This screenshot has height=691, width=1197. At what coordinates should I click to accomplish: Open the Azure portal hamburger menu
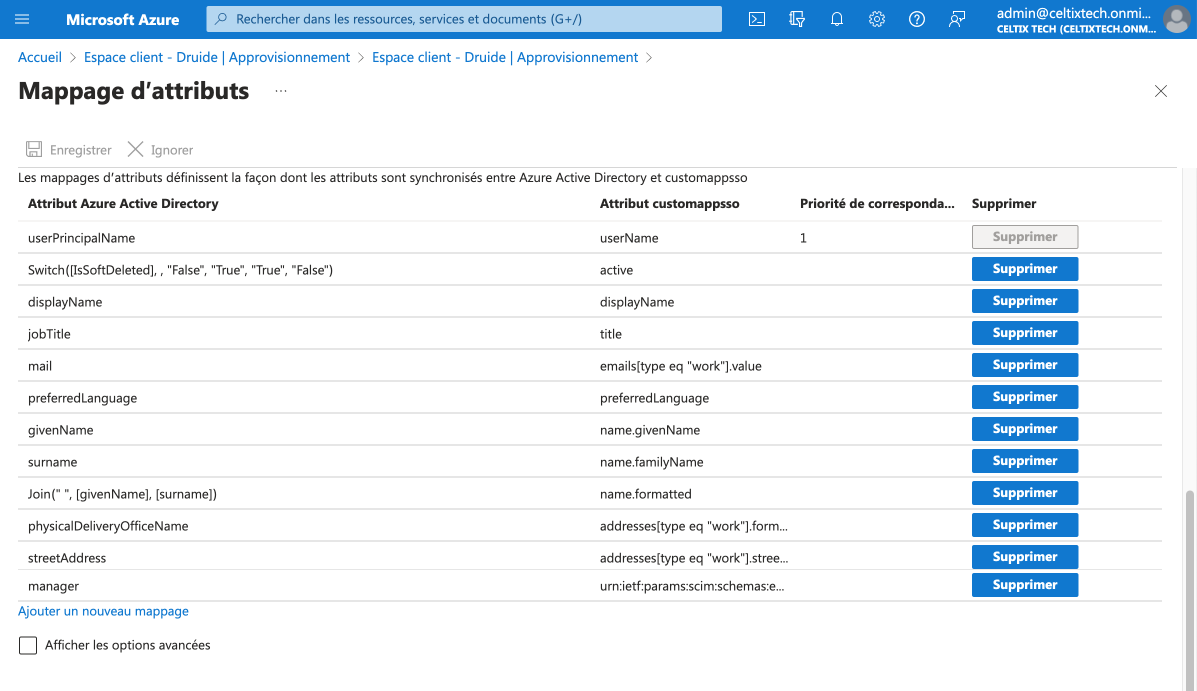tap(22, 19)
